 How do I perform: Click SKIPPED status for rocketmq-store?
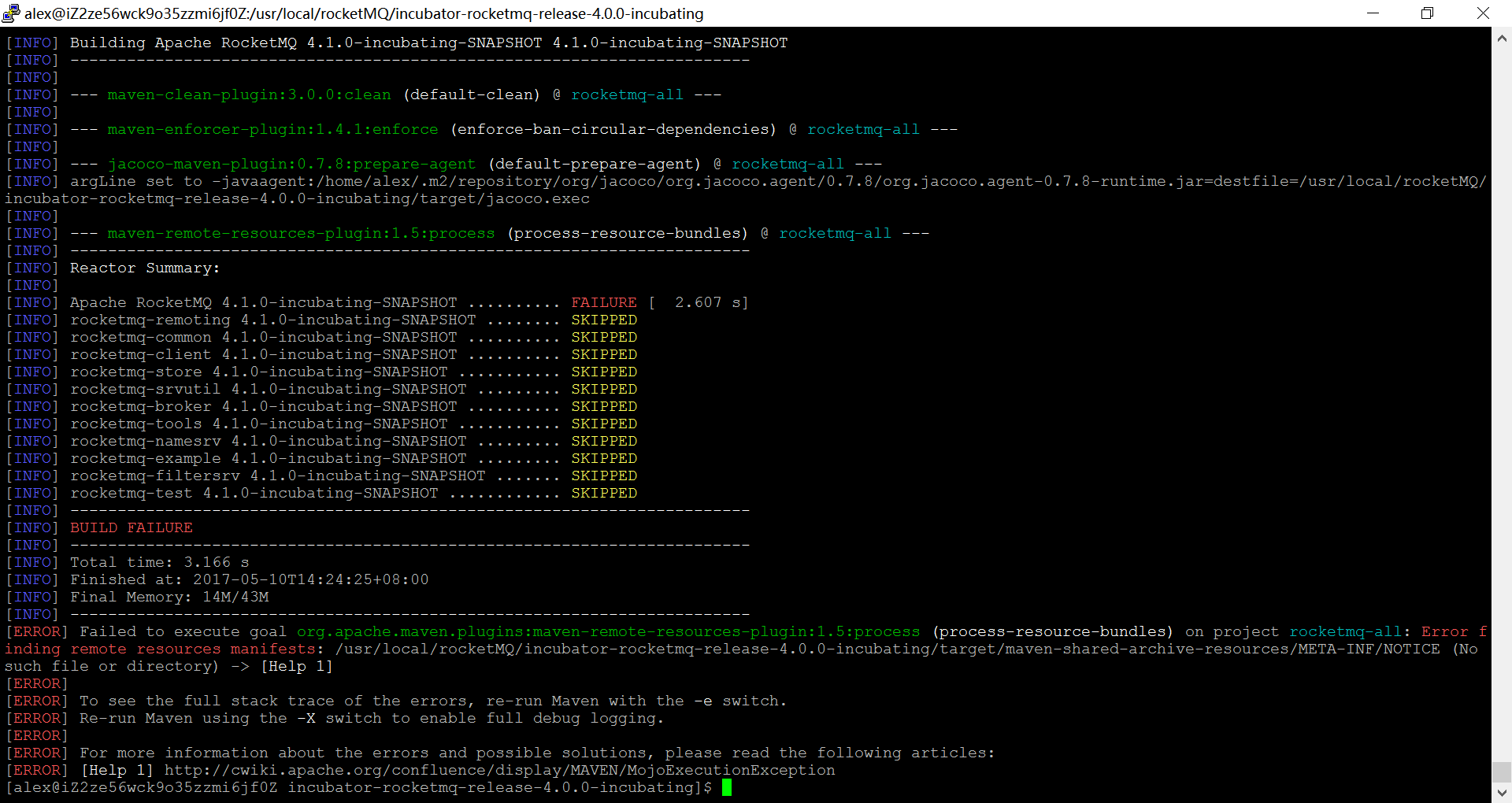[x=604, y=372]
